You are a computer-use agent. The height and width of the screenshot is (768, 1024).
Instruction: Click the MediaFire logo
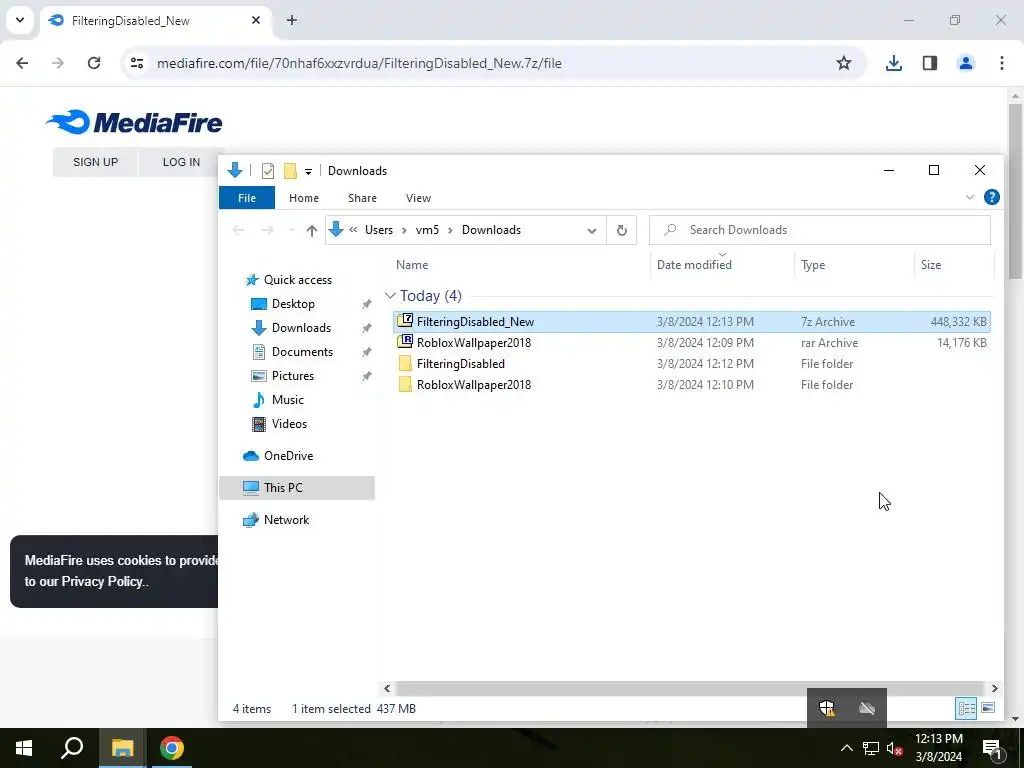click(x=134, y=122)
